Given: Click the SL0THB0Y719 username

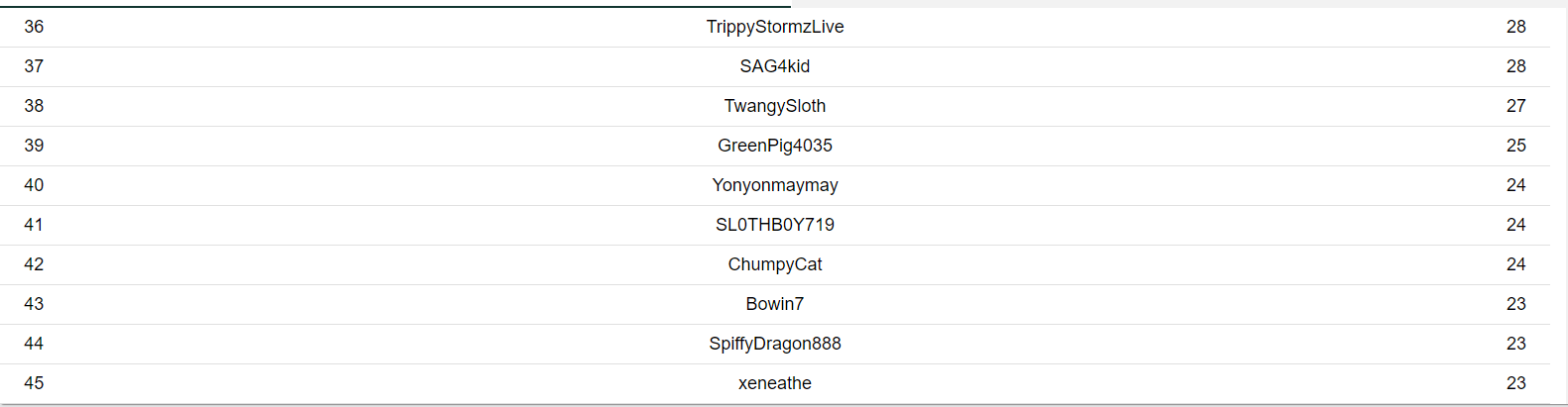Looking at the screenshot, I should pyautogui.click(x=775, y=225).
